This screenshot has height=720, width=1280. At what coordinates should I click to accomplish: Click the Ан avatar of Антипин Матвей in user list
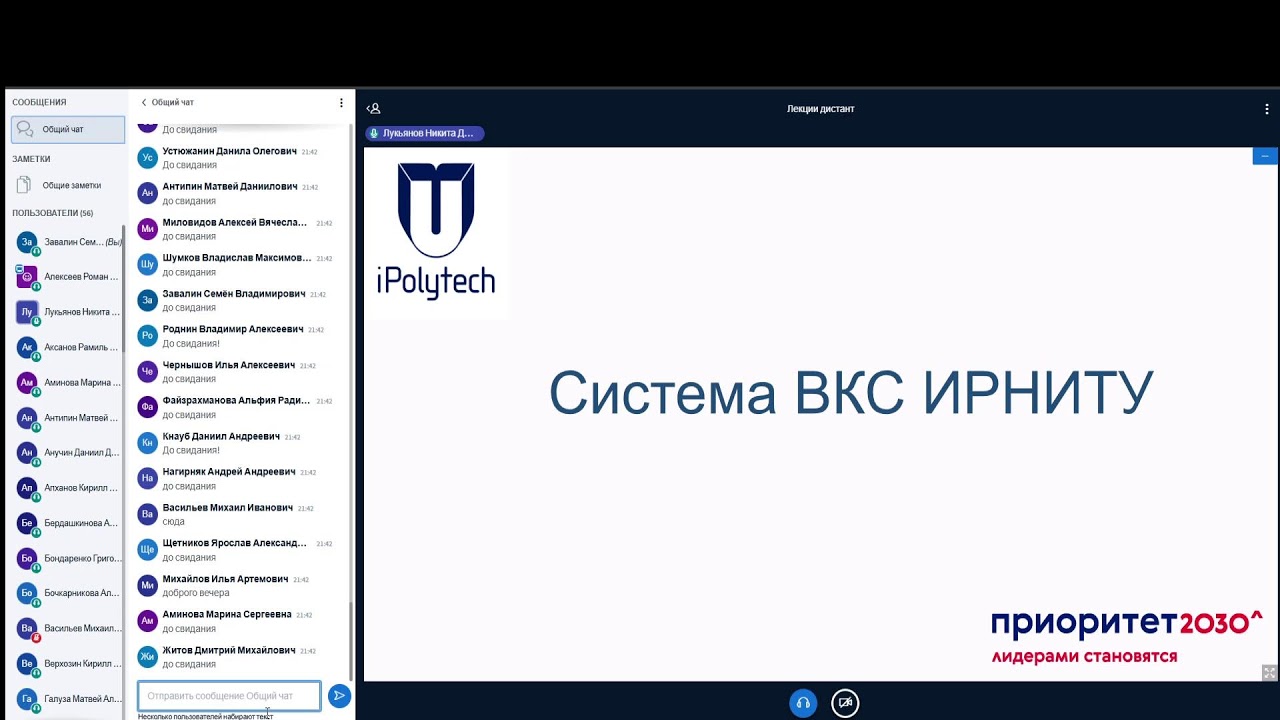tap(27, 418)
